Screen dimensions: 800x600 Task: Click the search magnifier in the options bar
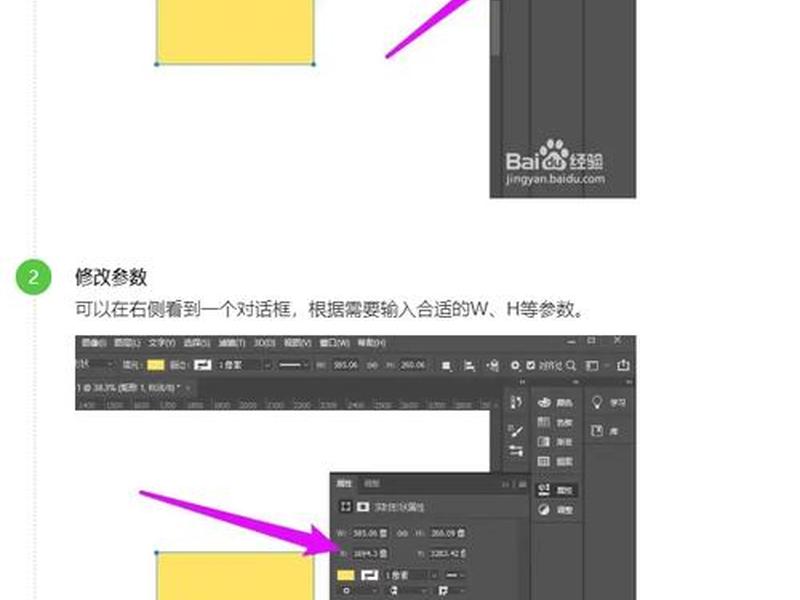[x=571, y=365]
